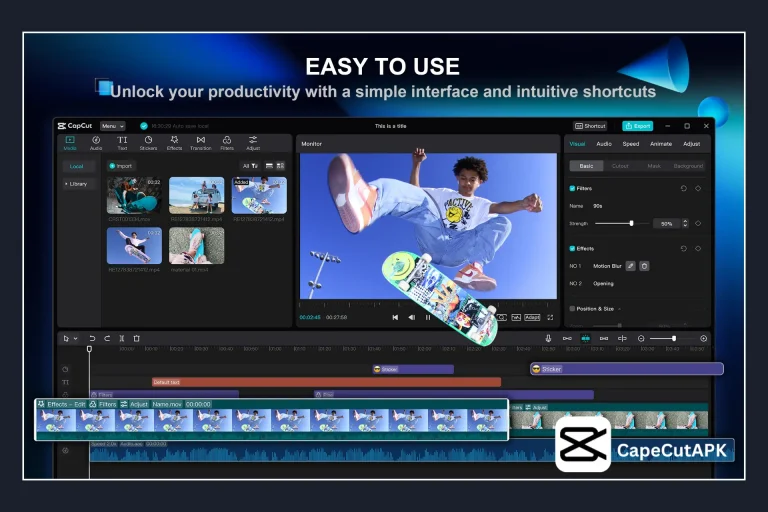
Task: Switch to the Adjust tab in inspector
Action: pyautogui.click(x=692, y=144)
